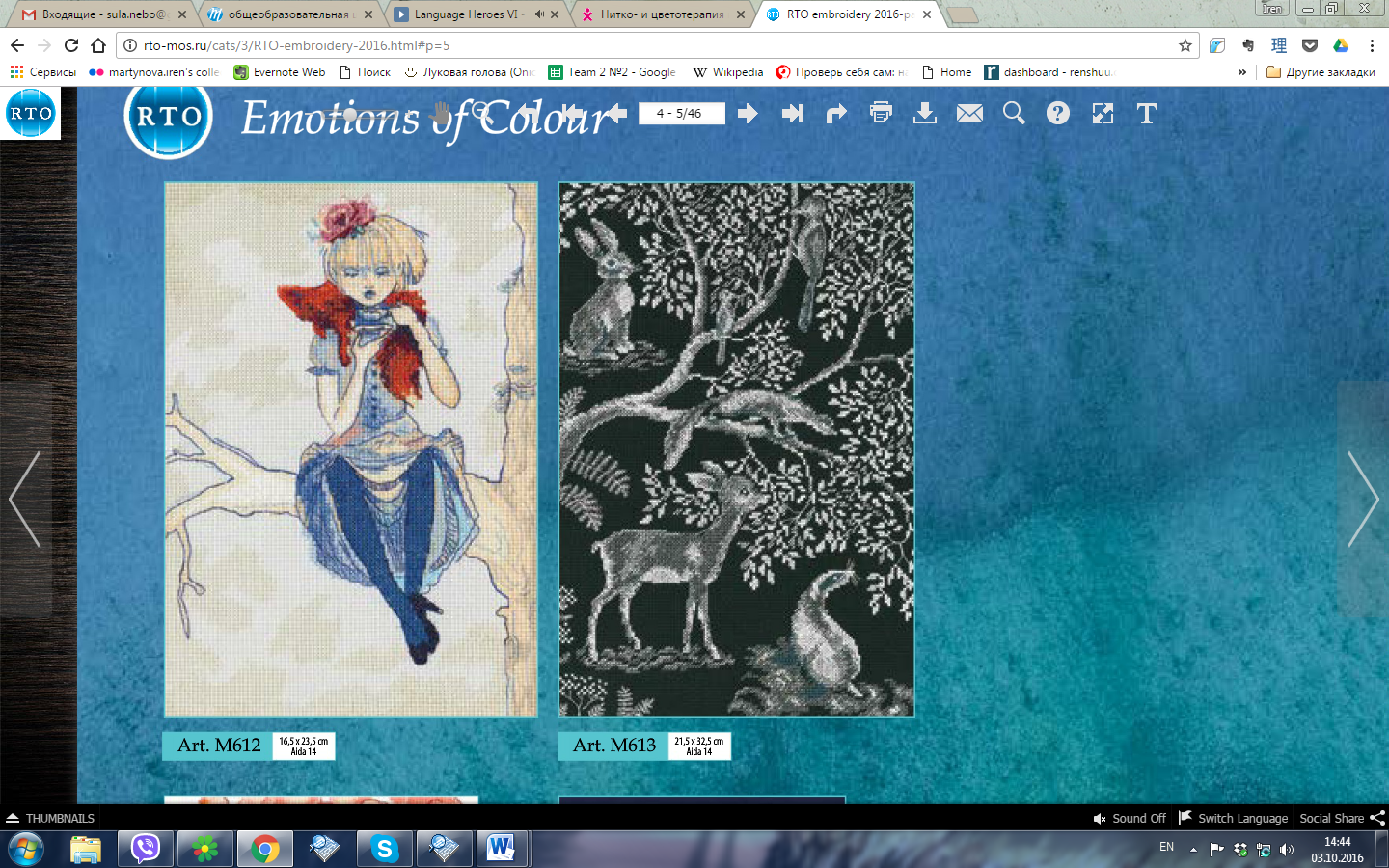Click the Print icon in the viewer toolbar
The image size is (1389, 868).
click(881, 113)
